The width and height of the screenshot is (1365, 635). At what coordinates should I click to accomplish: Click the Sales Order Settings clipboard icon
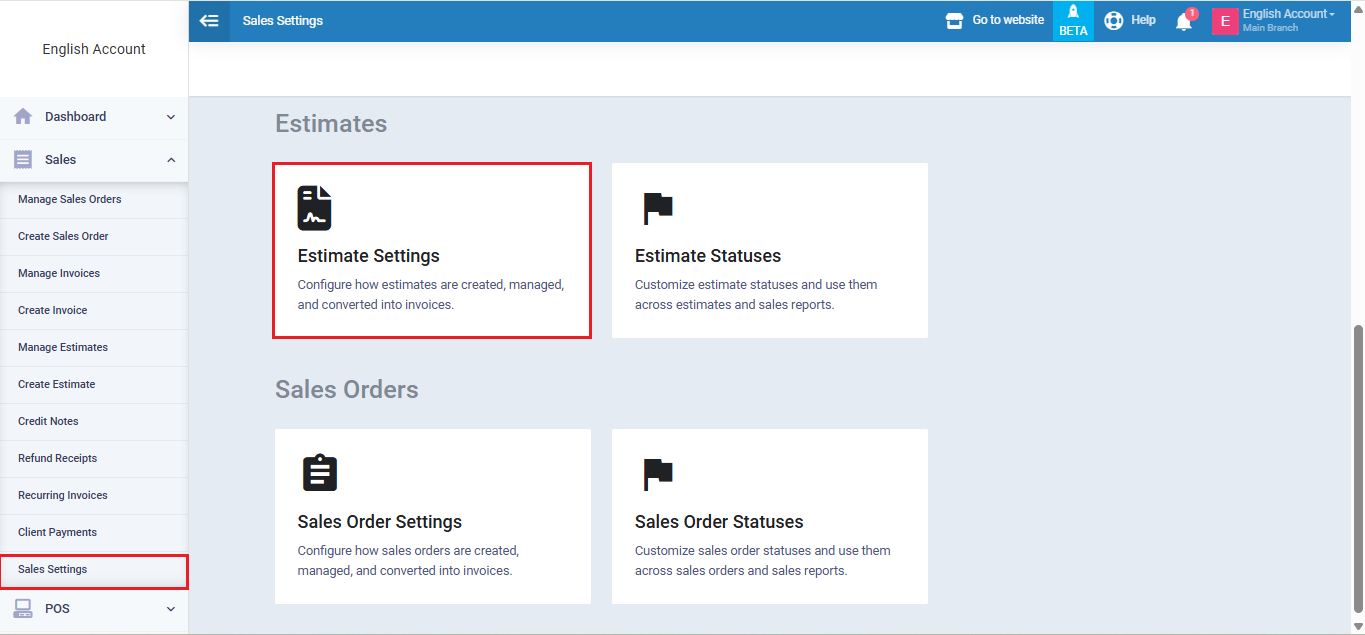pyautogui.click(x=320, y=473)
